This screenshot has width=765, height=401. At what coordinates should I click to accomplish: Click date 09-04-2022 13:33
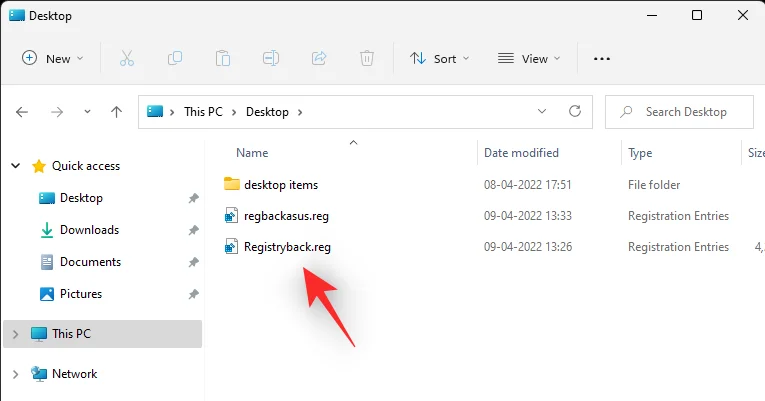pyautogui.click(x=527, y=216)
